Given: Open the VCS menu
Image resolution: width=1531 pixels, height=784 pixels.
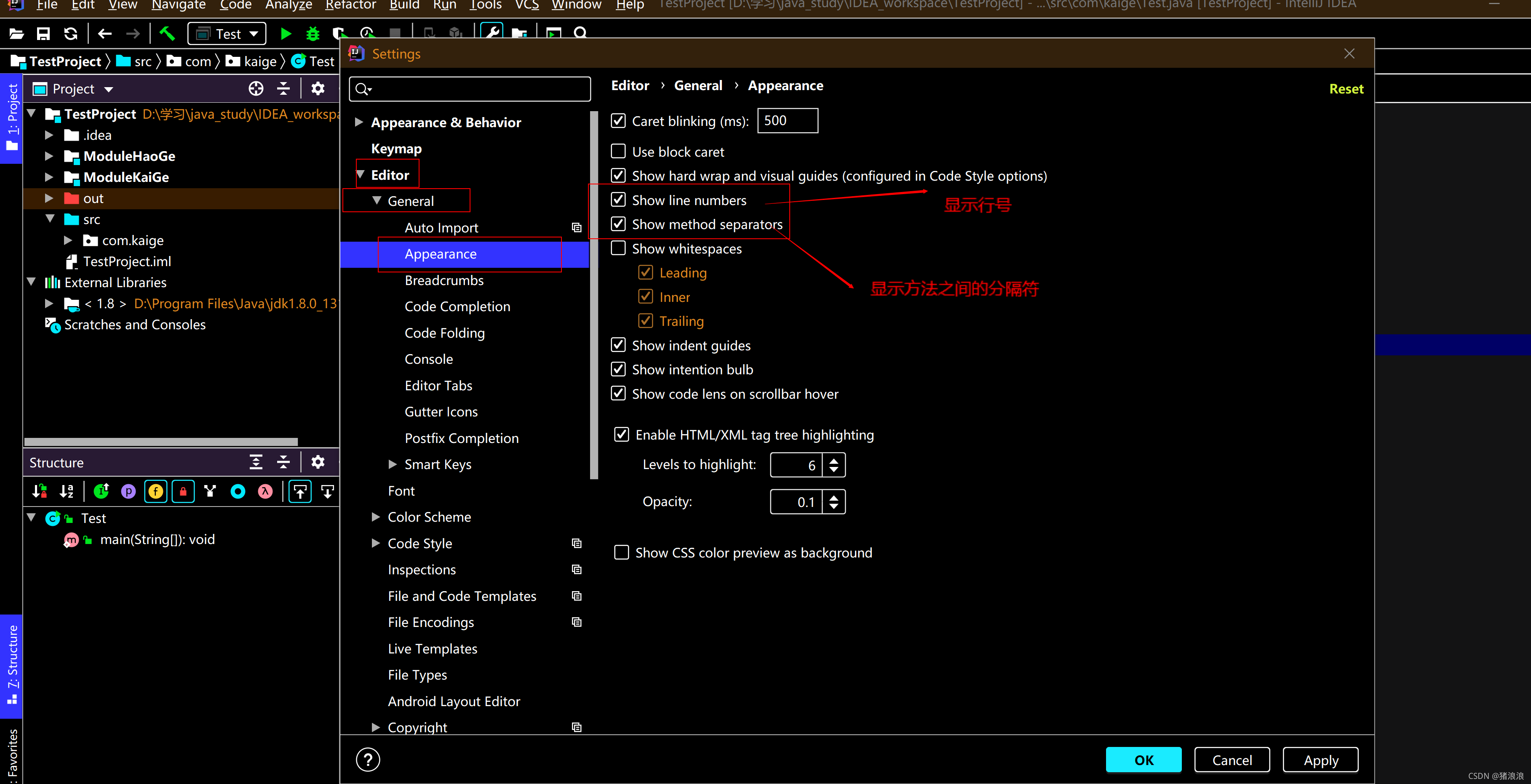Looking at the screenshot, I should 526,5.
